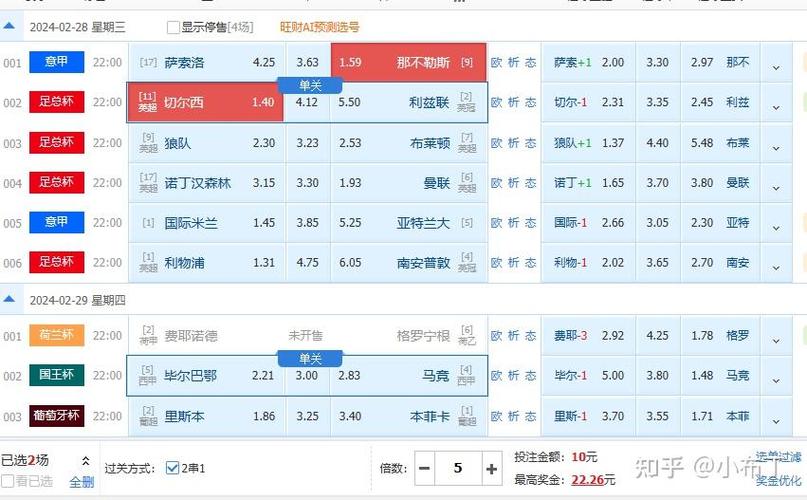This screenshot has width=807, height=500.
Task: Decrease the multiplier with minus button
Action: 425,469
